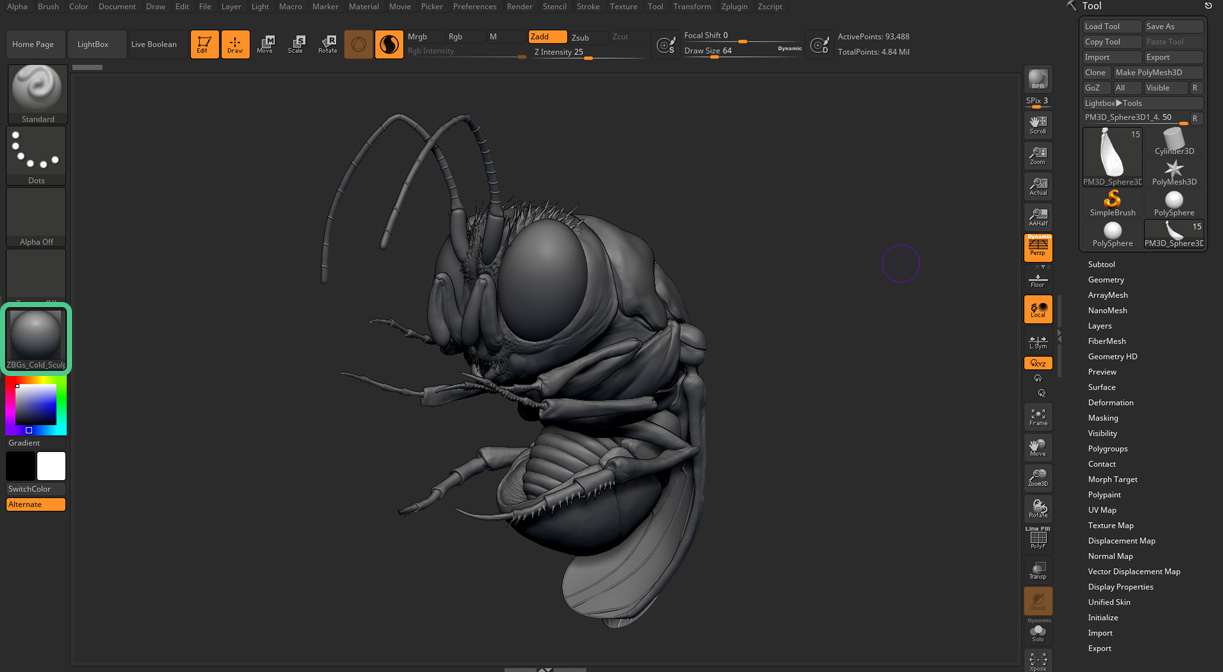
Task: Select the Rotate transform tool
Action: [327, 43]
